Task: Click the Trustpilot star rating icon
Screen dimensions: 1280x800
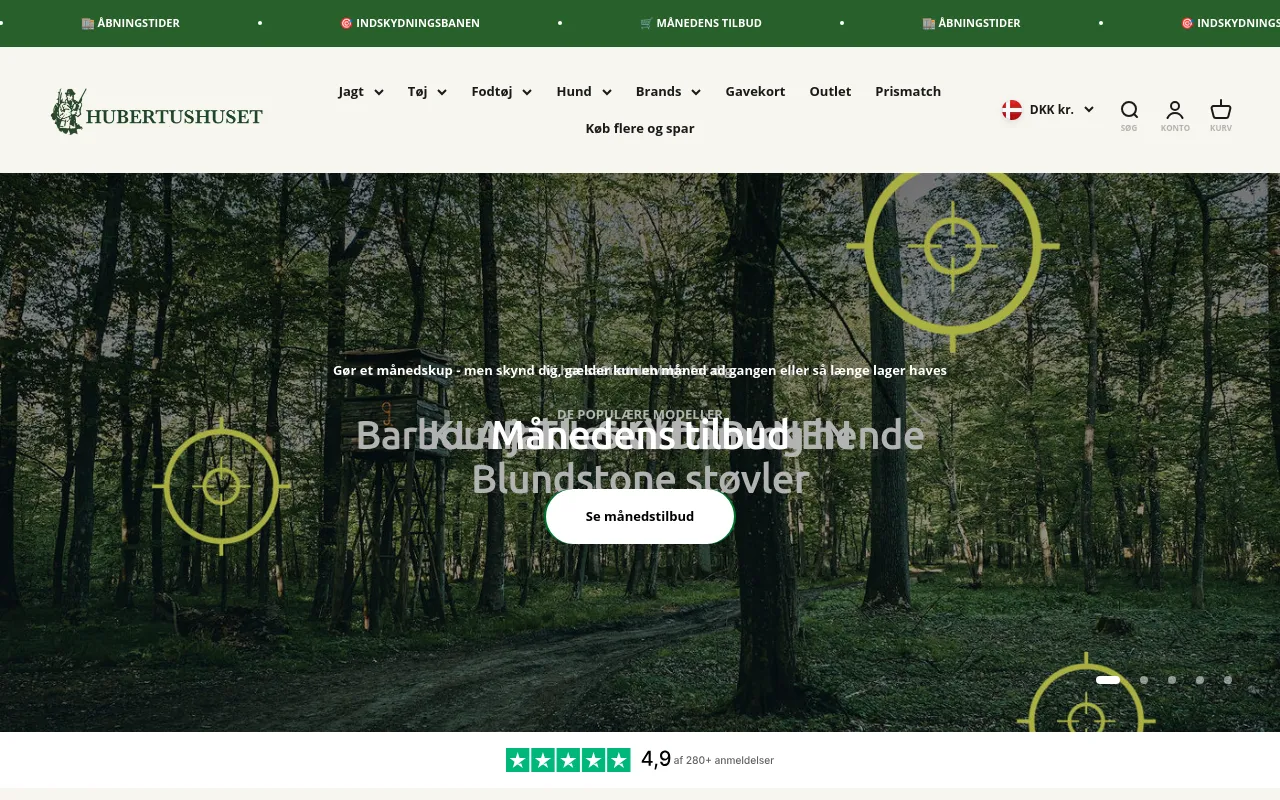Action: click(567, 760)
